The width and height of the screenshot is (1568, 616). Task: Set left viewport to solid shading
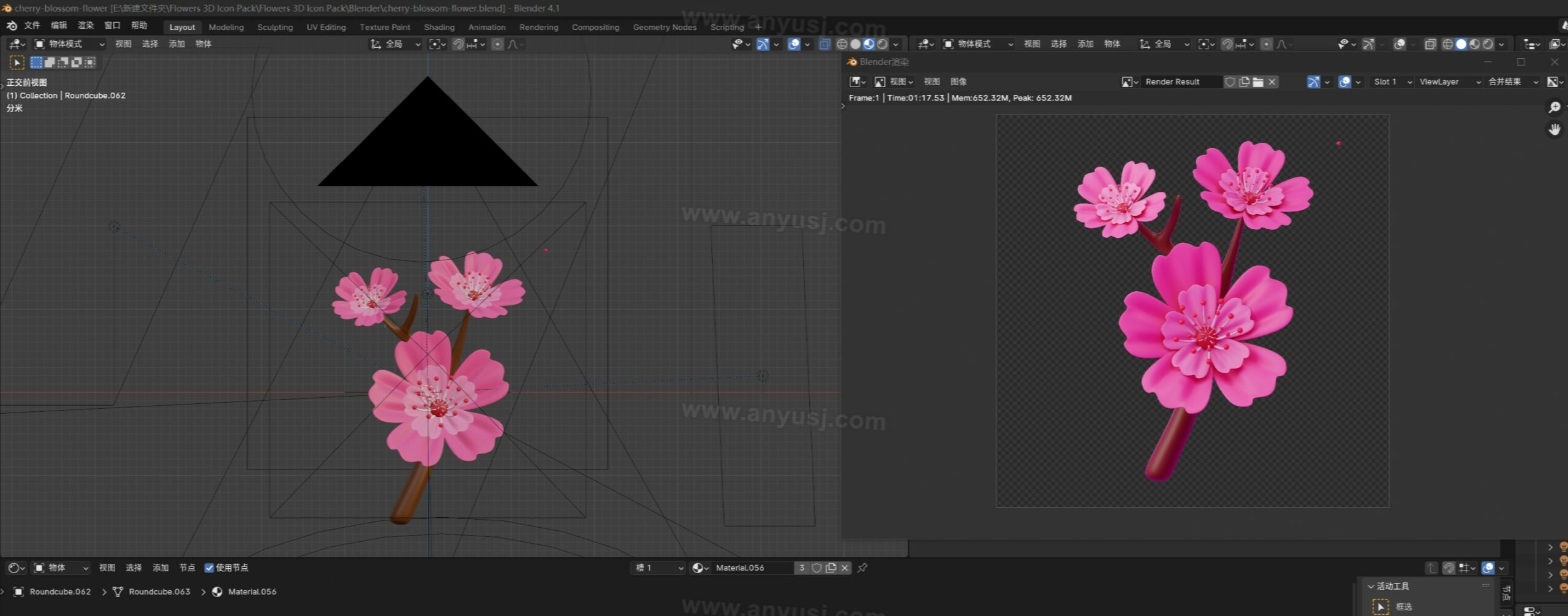856,44
